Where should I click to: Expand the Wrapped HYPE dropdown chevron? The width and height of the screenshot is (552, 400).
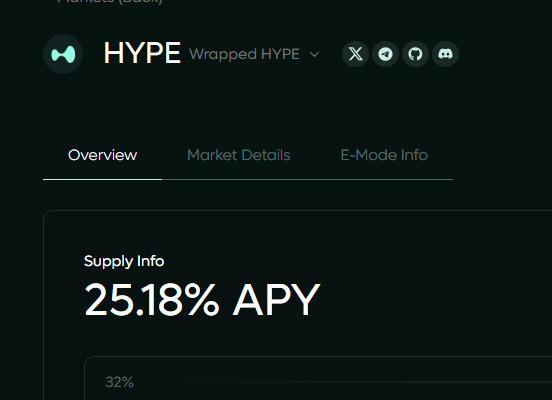(314, 55)
